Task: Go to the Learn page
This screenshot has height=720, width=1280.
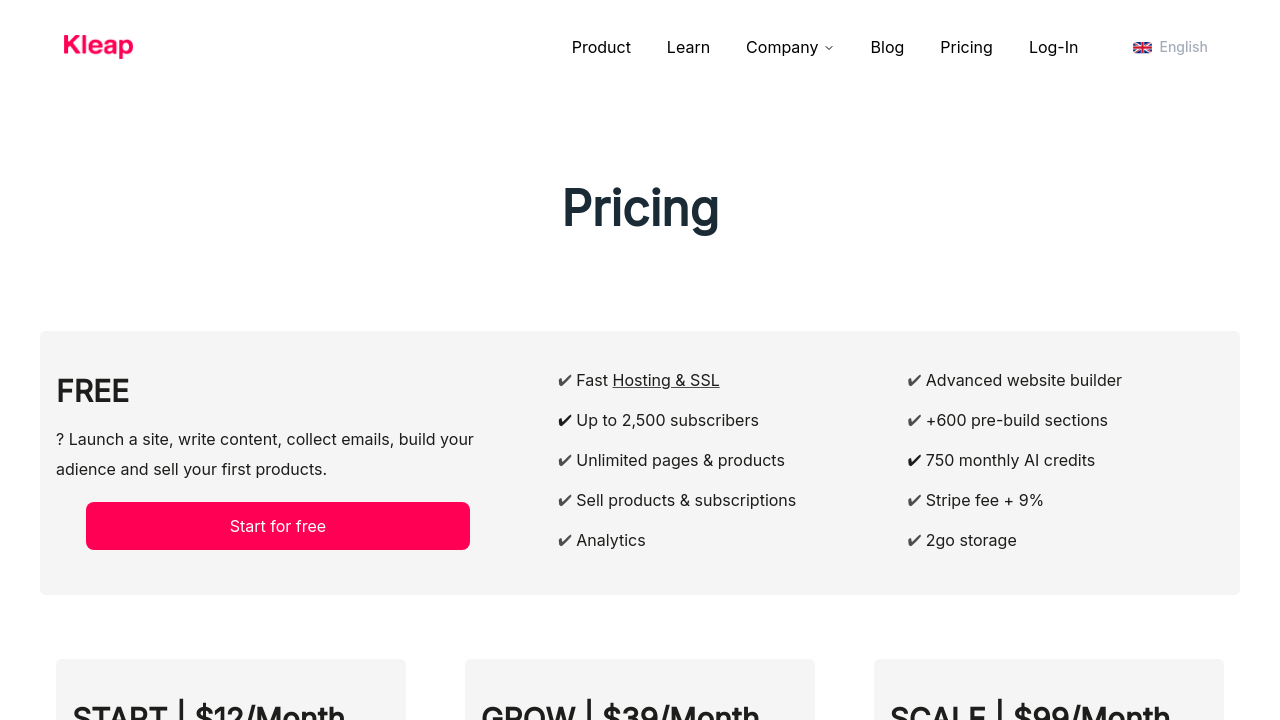Action: [x=688, y=47]
